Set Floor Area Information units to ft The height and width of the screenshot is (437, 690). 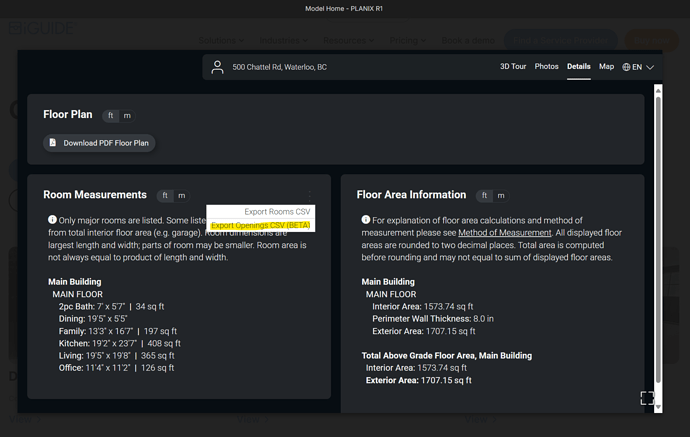point(484,195)
